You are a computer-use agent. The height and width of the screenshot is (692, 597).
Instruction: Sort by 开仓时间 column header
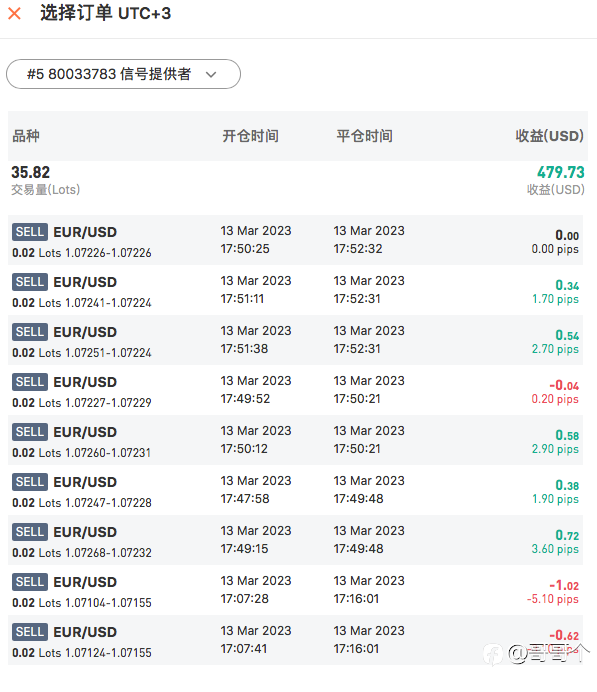click(250, 136)
